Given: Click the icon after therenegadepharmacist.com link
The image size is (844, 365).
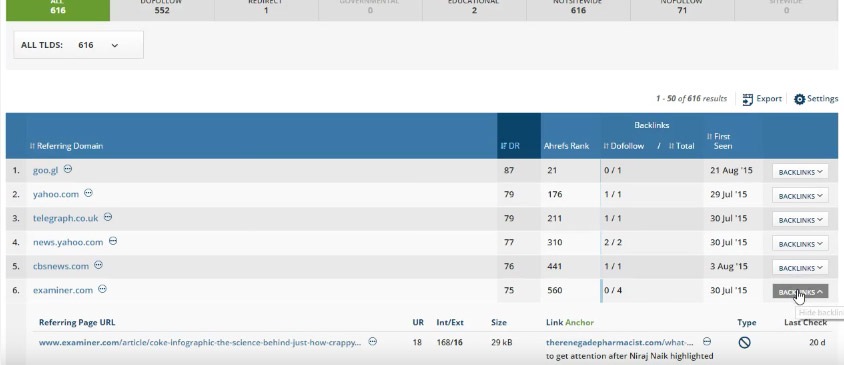Looking at the screenshot, I should click(x=707, y=341).
